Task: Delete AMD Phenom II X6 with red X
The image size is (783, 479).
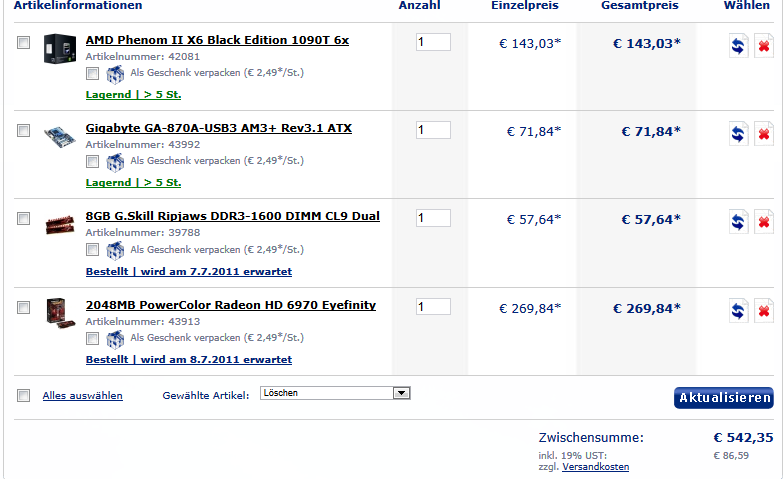Action: coord(764,46)
